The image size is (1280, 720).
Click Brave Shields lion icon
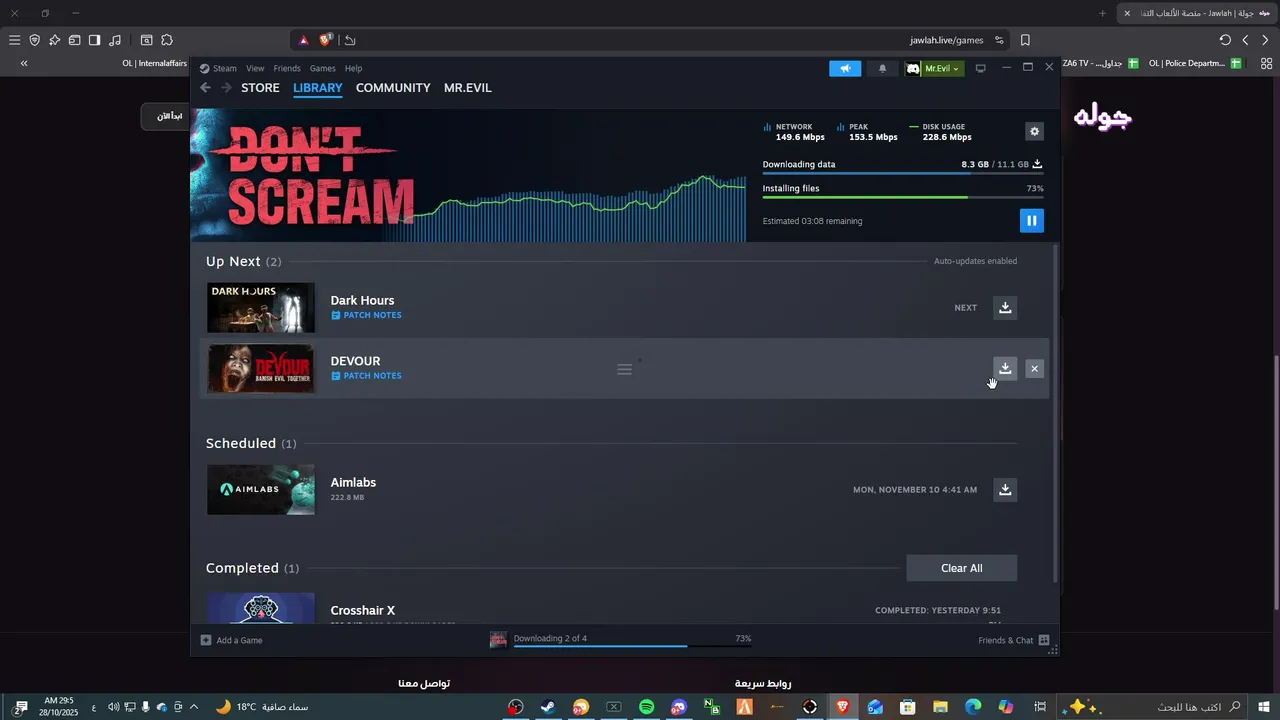325,40
